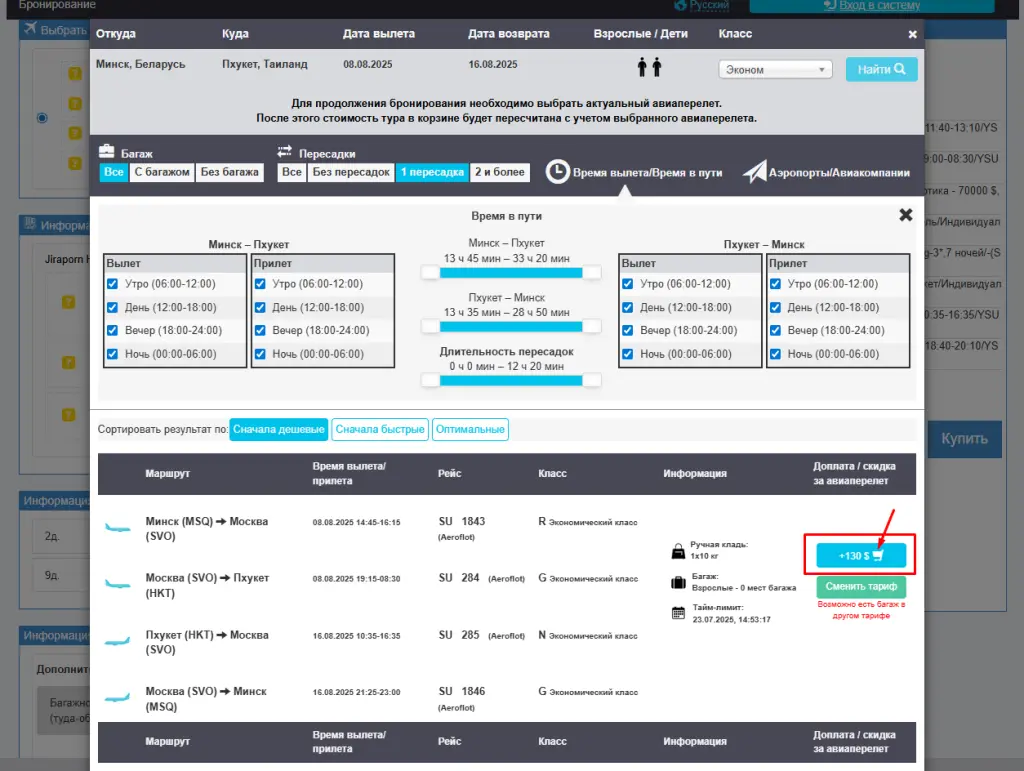1024x771 pixels.
Task: Click the paper plane Airports/Airlines icon
Action: pos(753,172)
